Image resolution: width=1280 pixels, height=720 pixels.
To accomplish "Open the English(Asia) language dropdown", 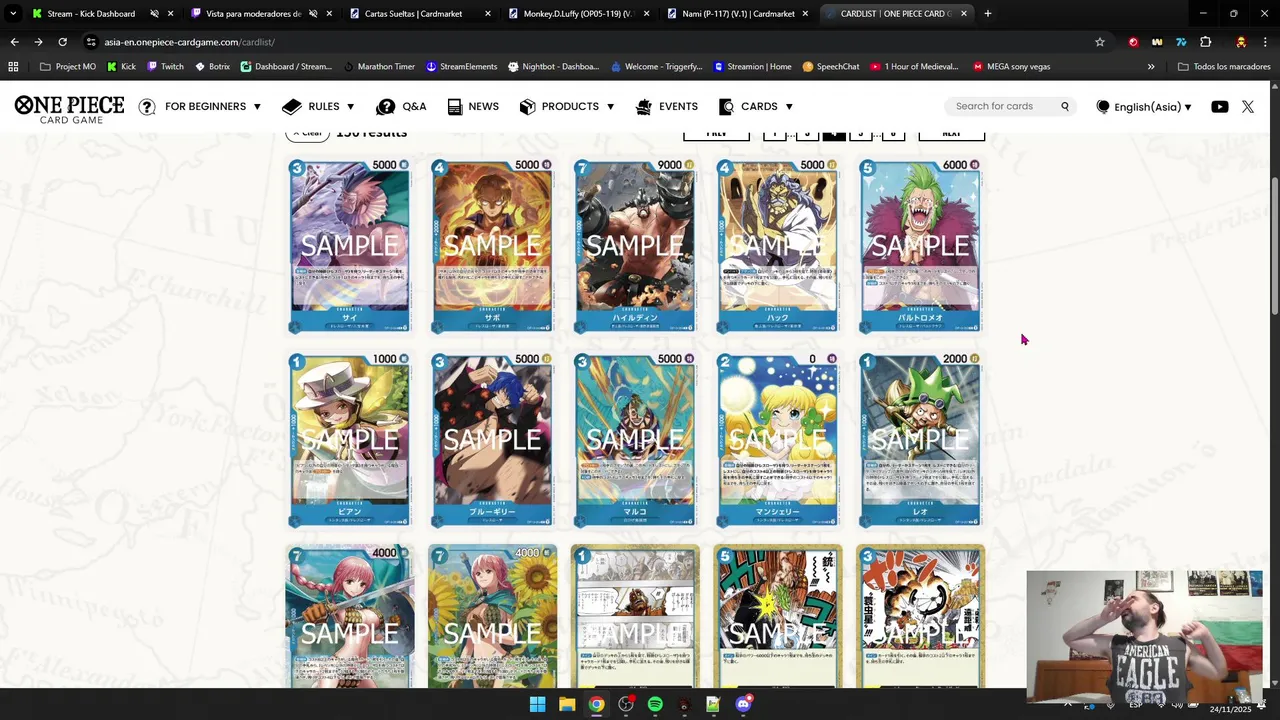I will tap(1144, 107).
